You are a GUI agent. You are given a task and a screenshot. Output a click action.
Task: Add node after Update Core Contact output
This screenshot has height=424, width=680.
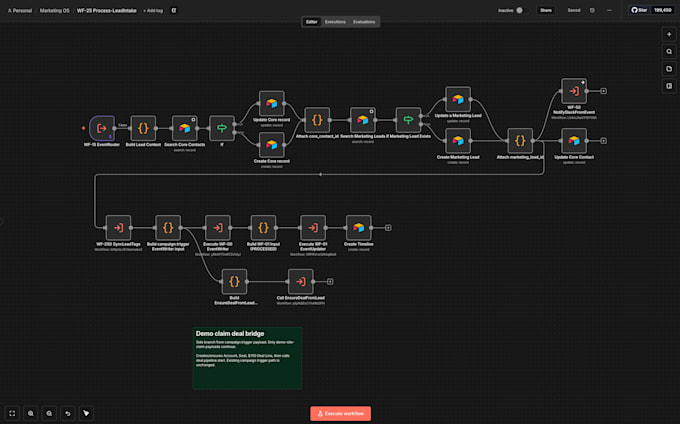pyautogui.click(x=603, y=141)
